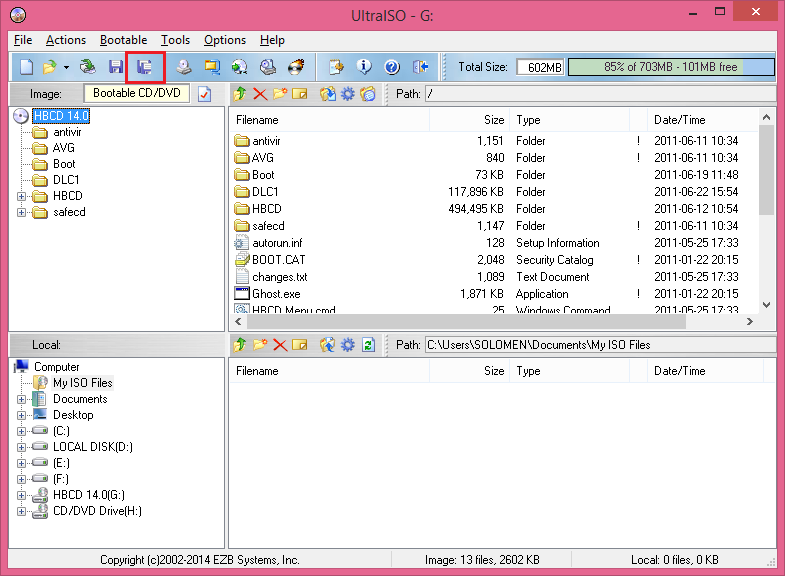This screenshot has height=576, width=785.
Task: Refresh the Local file list with green arrows icon
Action: (368, 345)
